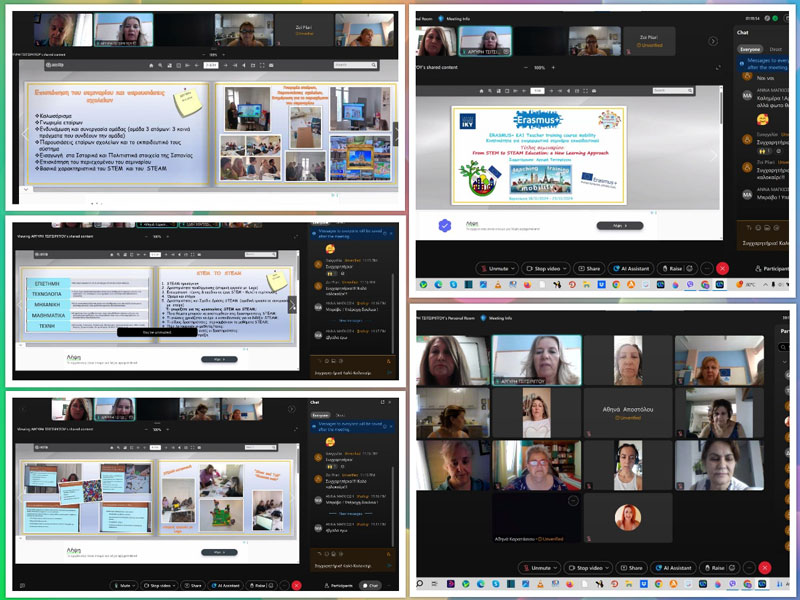Viewport: 800px width, 600px height.
Task: Click Chat button in the bottom-left meeting window
Action: click(x=371, y=585)
